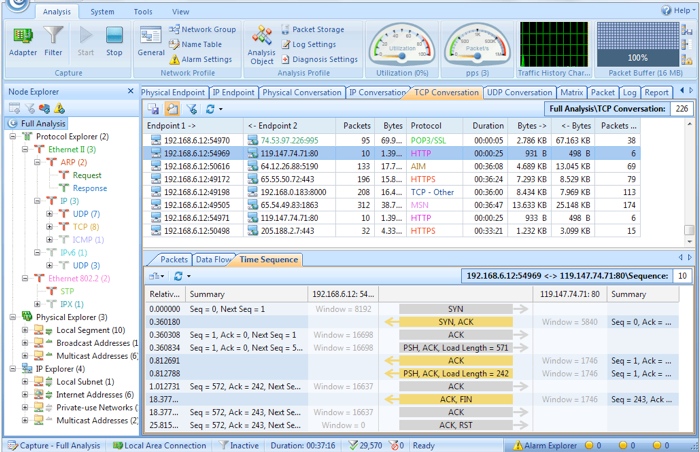Click the filter icon in TCP Conversation toolbar
700x452 pixels.
(x=192, y=109)
